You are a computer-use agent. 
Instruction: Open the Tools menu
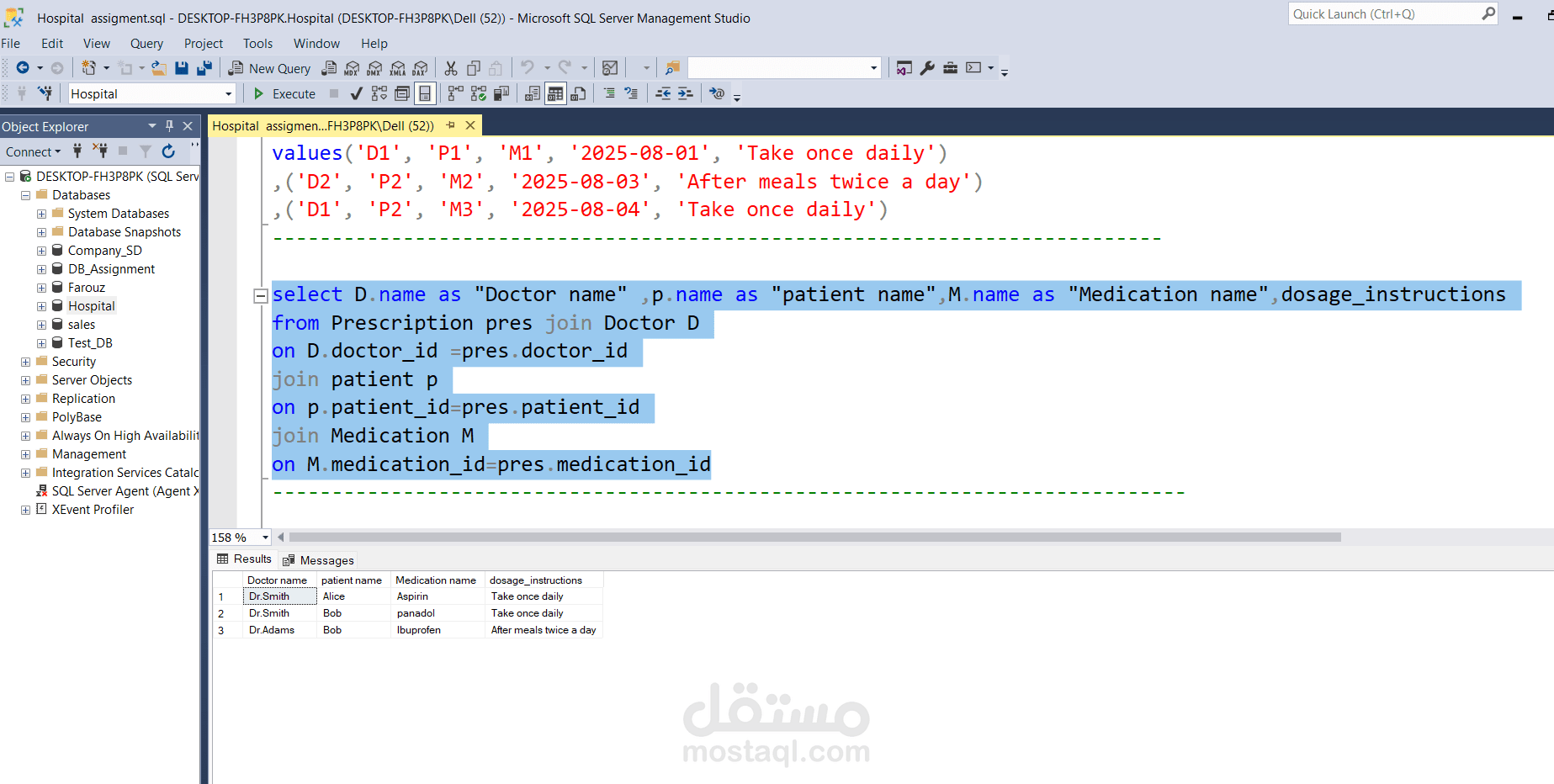click(257, 44)
